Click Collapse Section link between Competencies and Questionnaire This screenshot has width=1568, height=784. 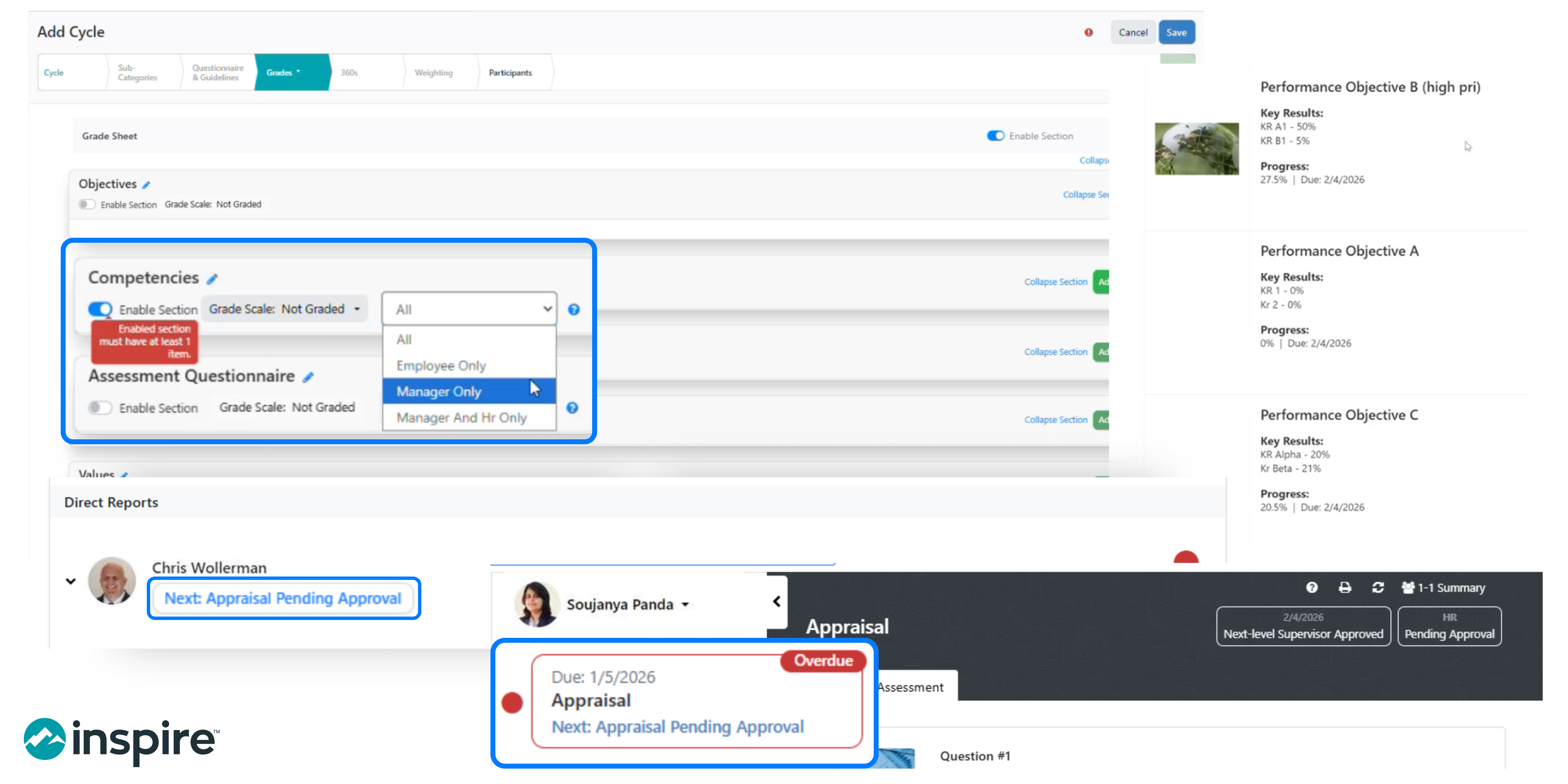point(1056,352)
